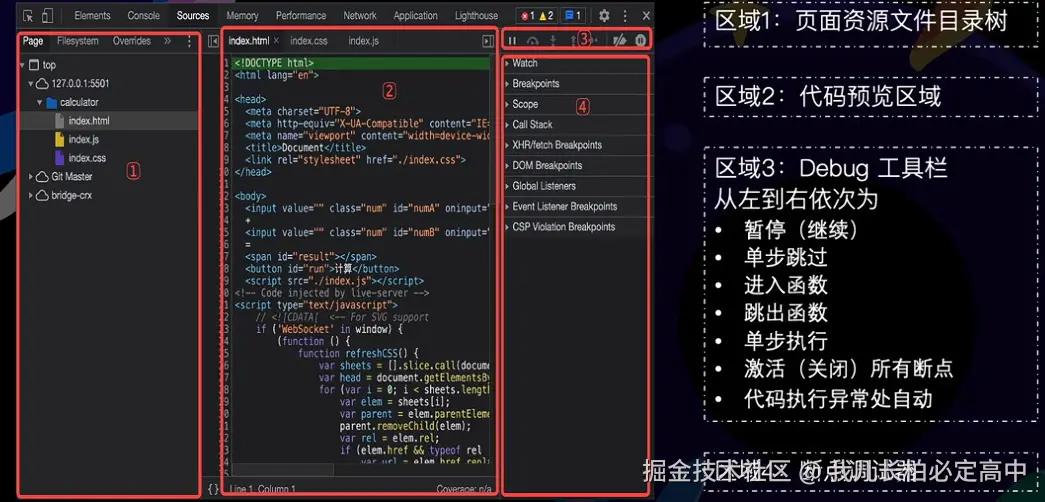Switch to the Filesystem tab

tap(77, 41)
